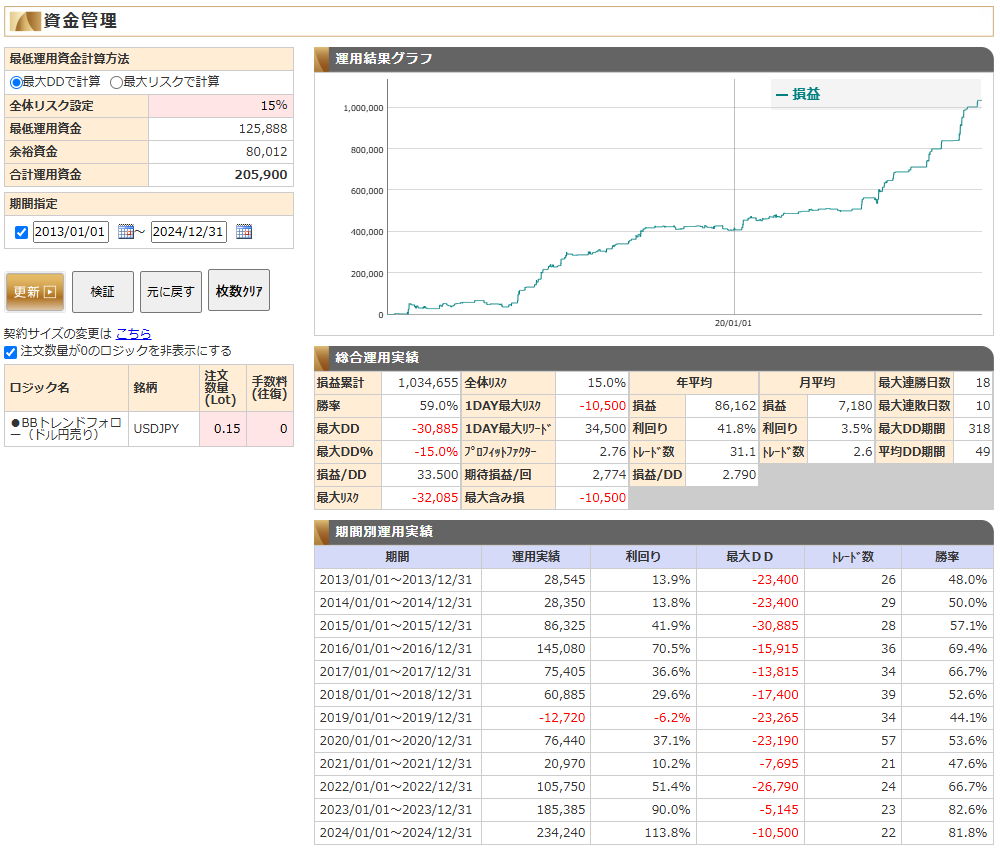Click the 更新 button

[35, 292]
